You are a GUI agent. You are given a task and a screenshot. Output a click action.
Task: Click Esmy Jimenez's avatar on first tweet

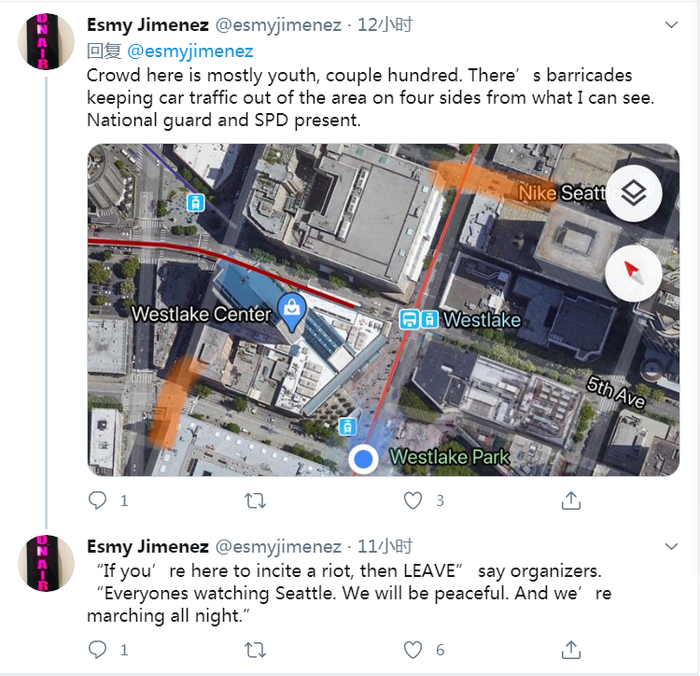(46, 42)
